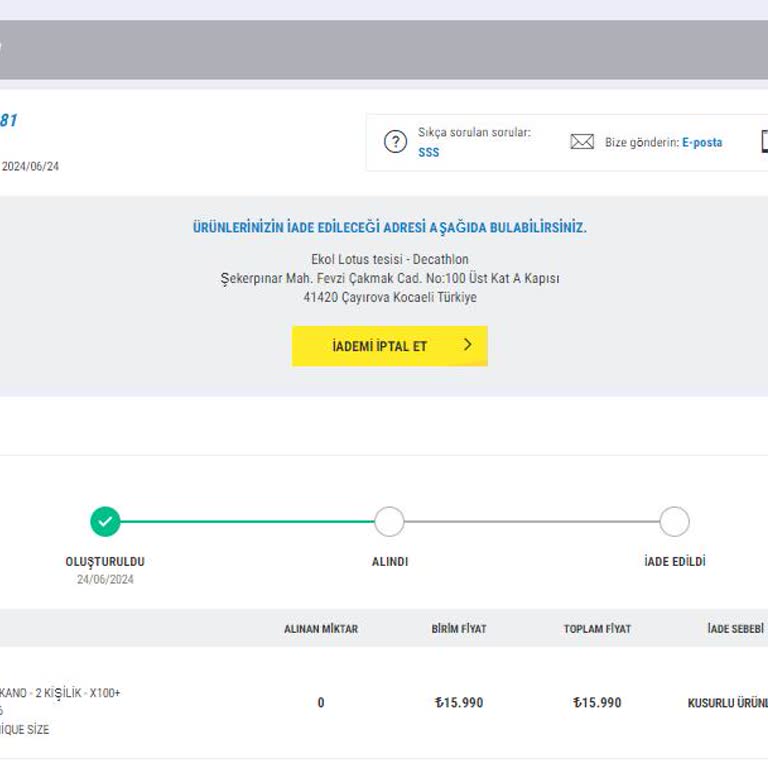This screenshot has width=768, height=768.
Task: Click the OLUŞTURULDU date 24/06/2024
Action: coord(105,579)
